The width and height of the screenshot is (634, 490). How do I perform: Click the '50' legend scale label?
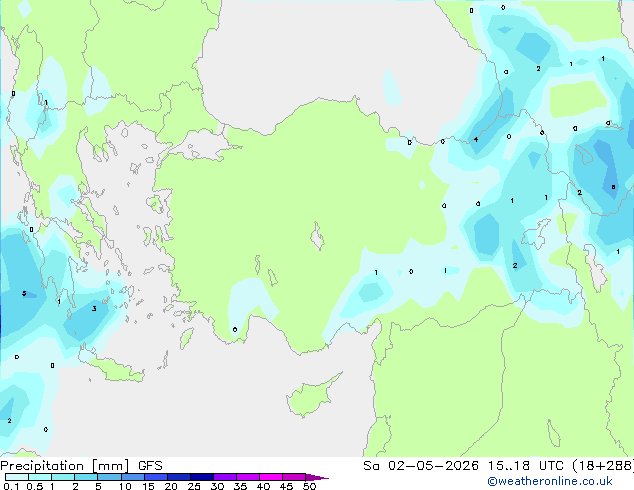(309, 486)
